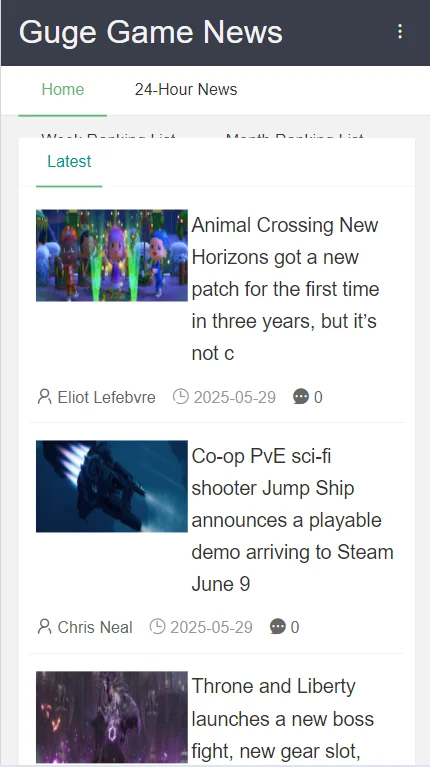Open the Animal Crossing article thumbnail
The image size is (430, 767).
click(x=112, y=255)
